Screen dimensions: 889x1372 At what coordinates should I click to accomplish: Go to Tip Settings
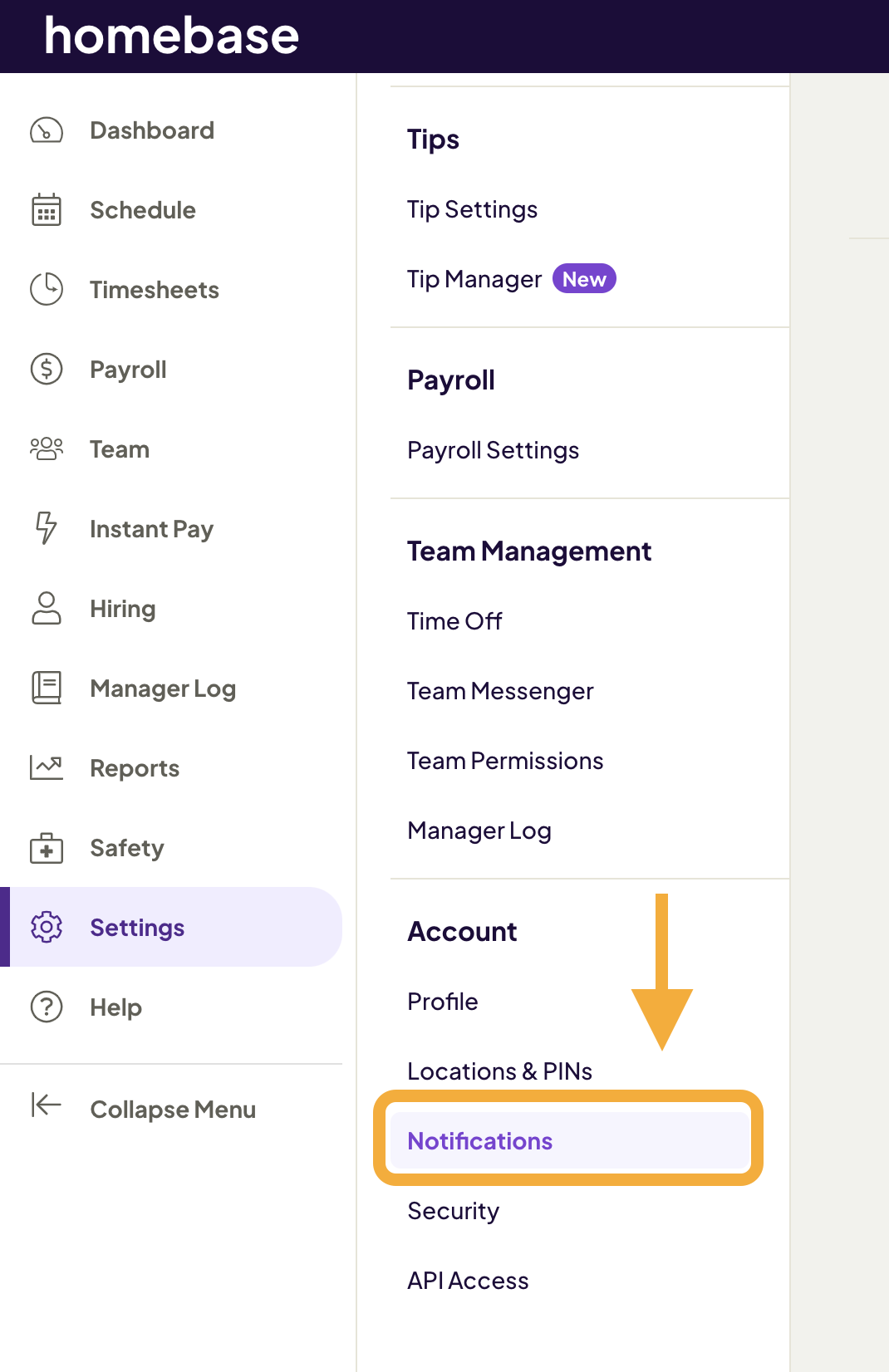click(x=472, y=209)
